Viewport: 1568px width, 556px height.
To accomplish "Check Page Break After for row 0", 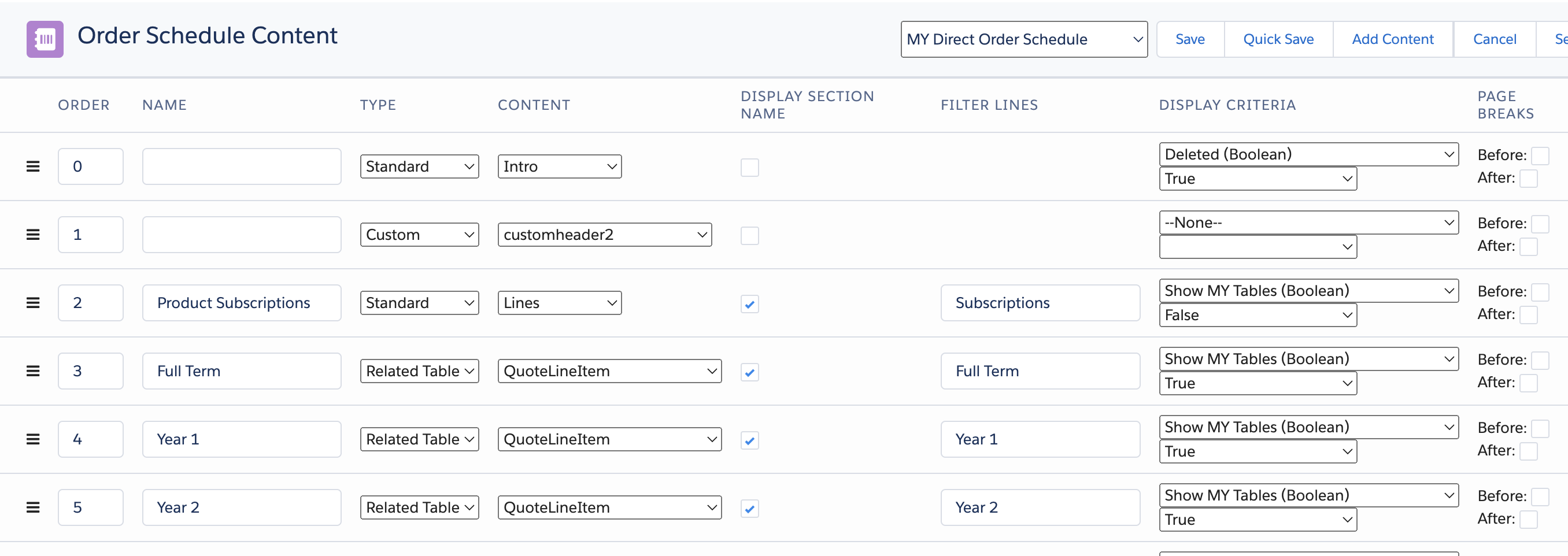I will [x=1528, y=178].
